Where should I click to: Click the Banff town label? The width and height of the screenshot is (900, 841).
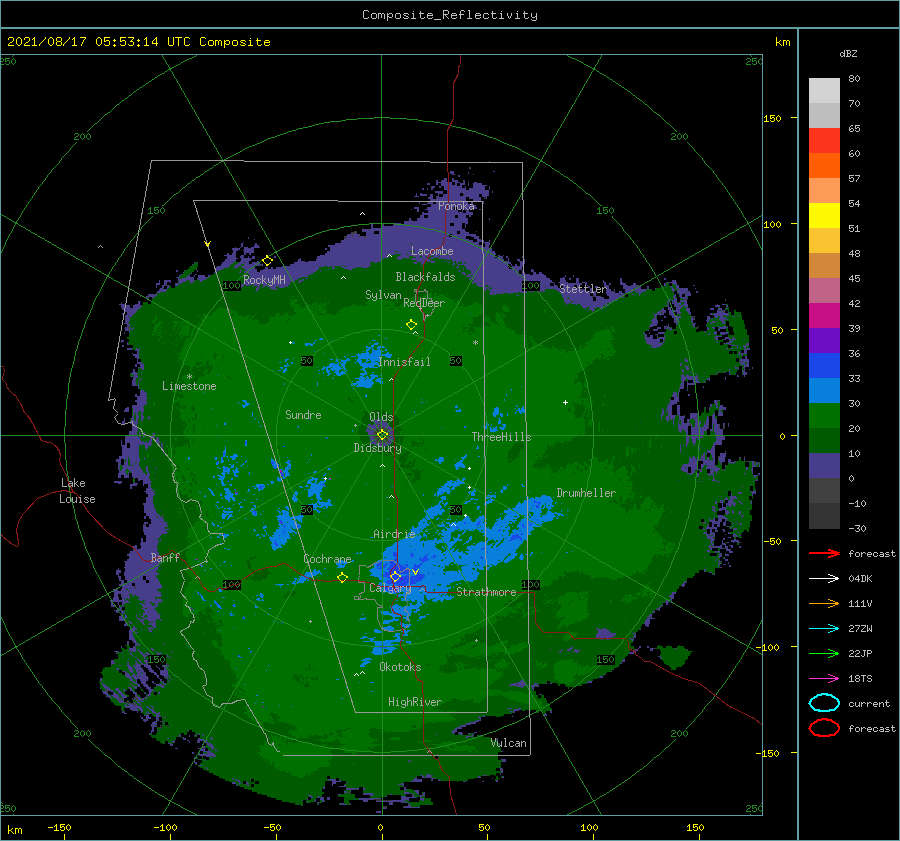165,557
